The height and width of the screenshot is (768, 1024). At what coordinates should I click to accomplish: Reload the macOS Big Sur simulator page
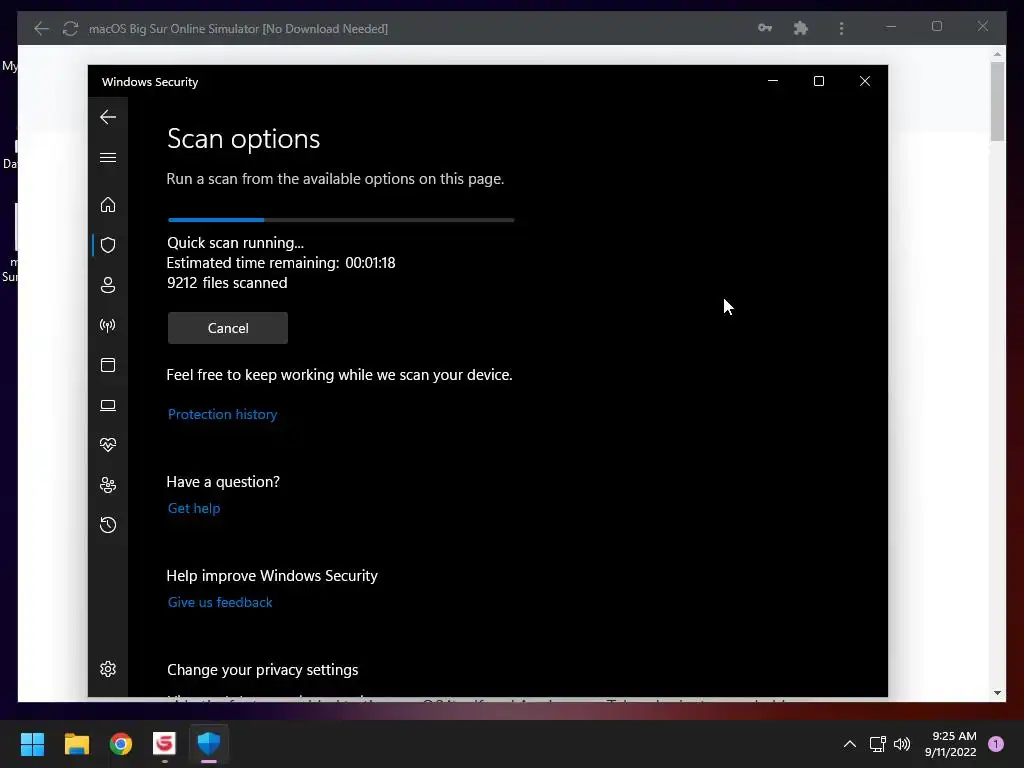[x=71, y=28]
